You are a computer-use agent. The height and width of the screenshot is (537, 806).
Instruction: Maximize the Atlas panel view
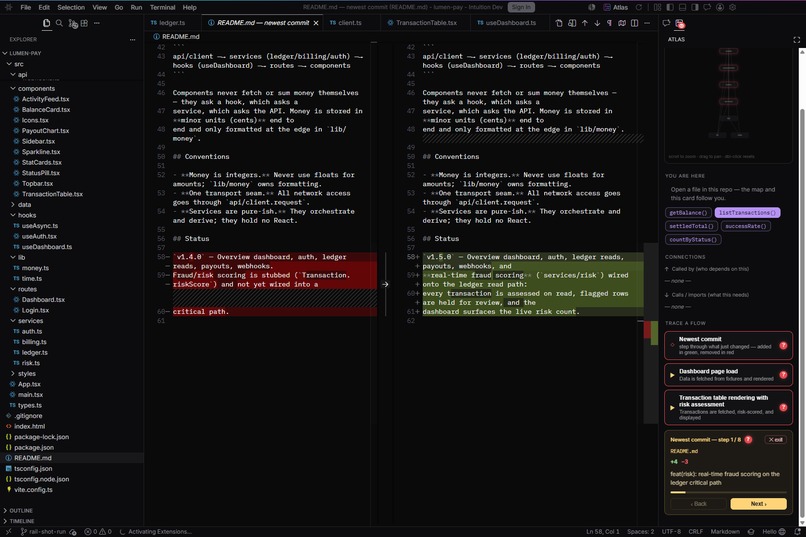click(x=796, y=40)
